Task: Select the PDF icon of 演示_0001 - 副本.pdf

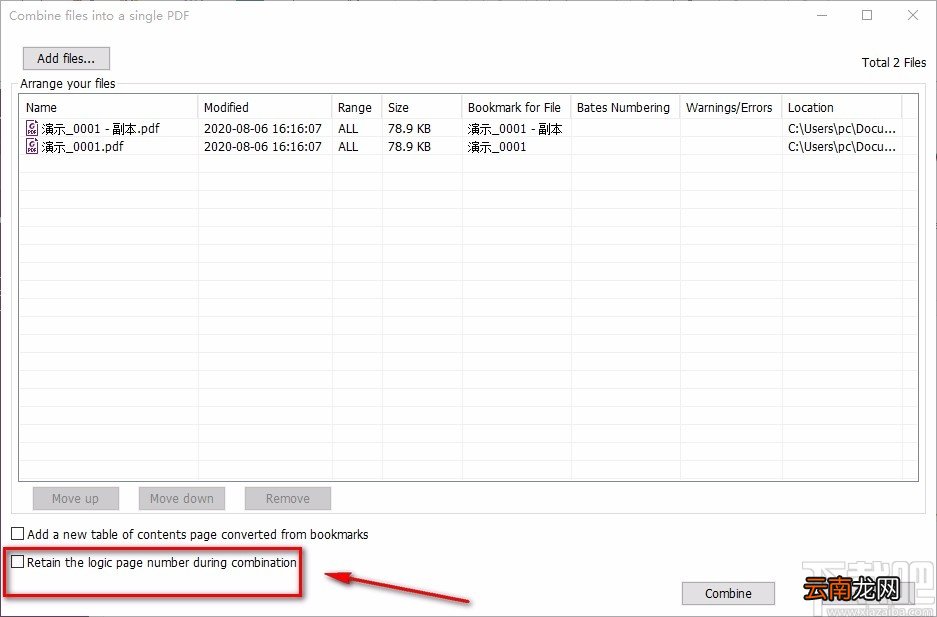Action: pos(32,128)
